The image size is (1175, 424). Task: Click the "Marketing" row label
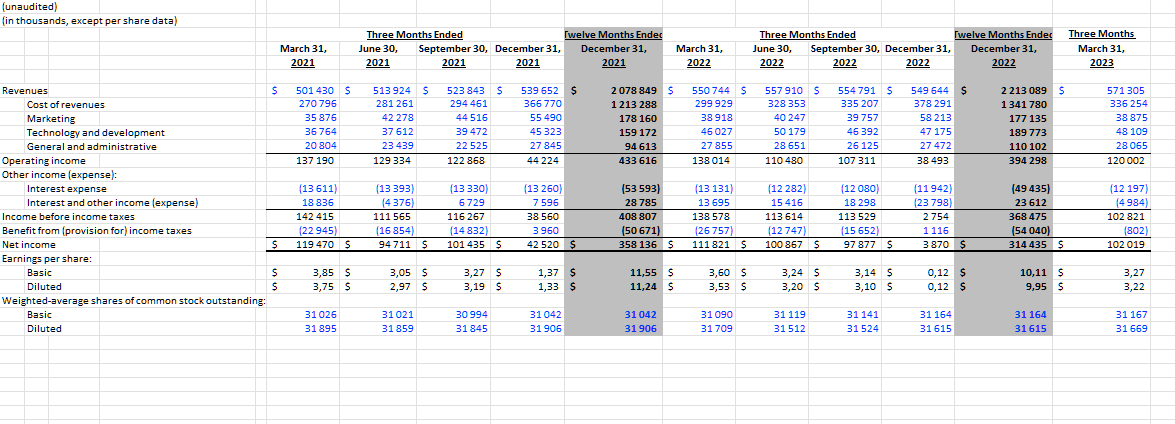click(50, 118)
